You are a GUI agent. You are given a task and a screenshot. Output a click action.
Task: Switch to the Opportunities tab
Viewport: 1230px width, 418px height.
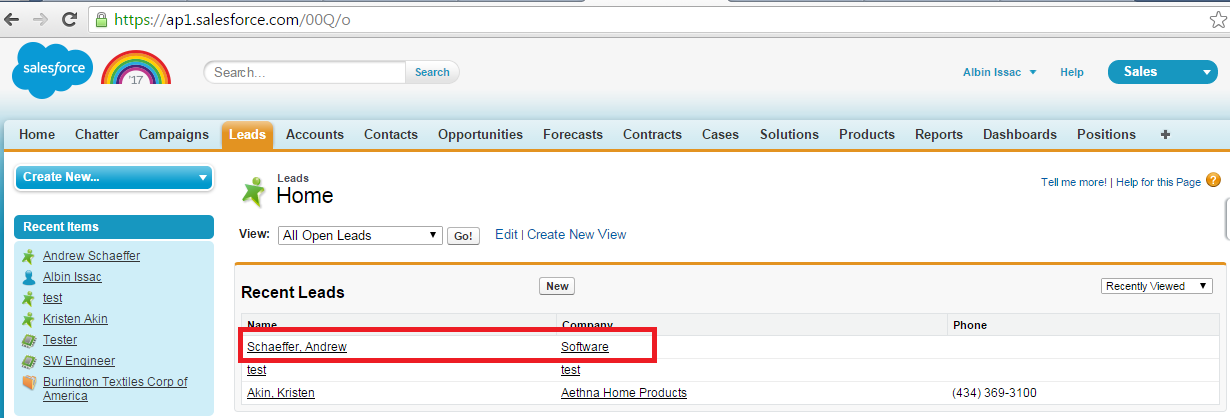480,134
